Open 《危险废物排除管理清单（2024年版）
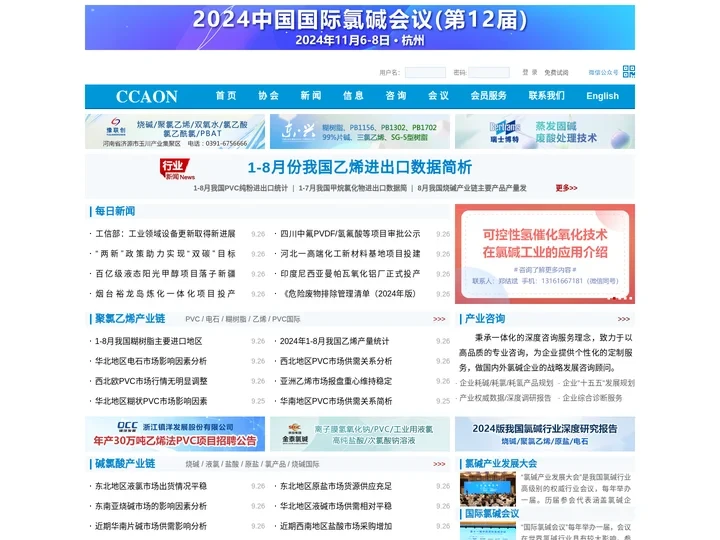Viewport: 720px width, 540px height. pyautogui.click(x=348, y=293)
